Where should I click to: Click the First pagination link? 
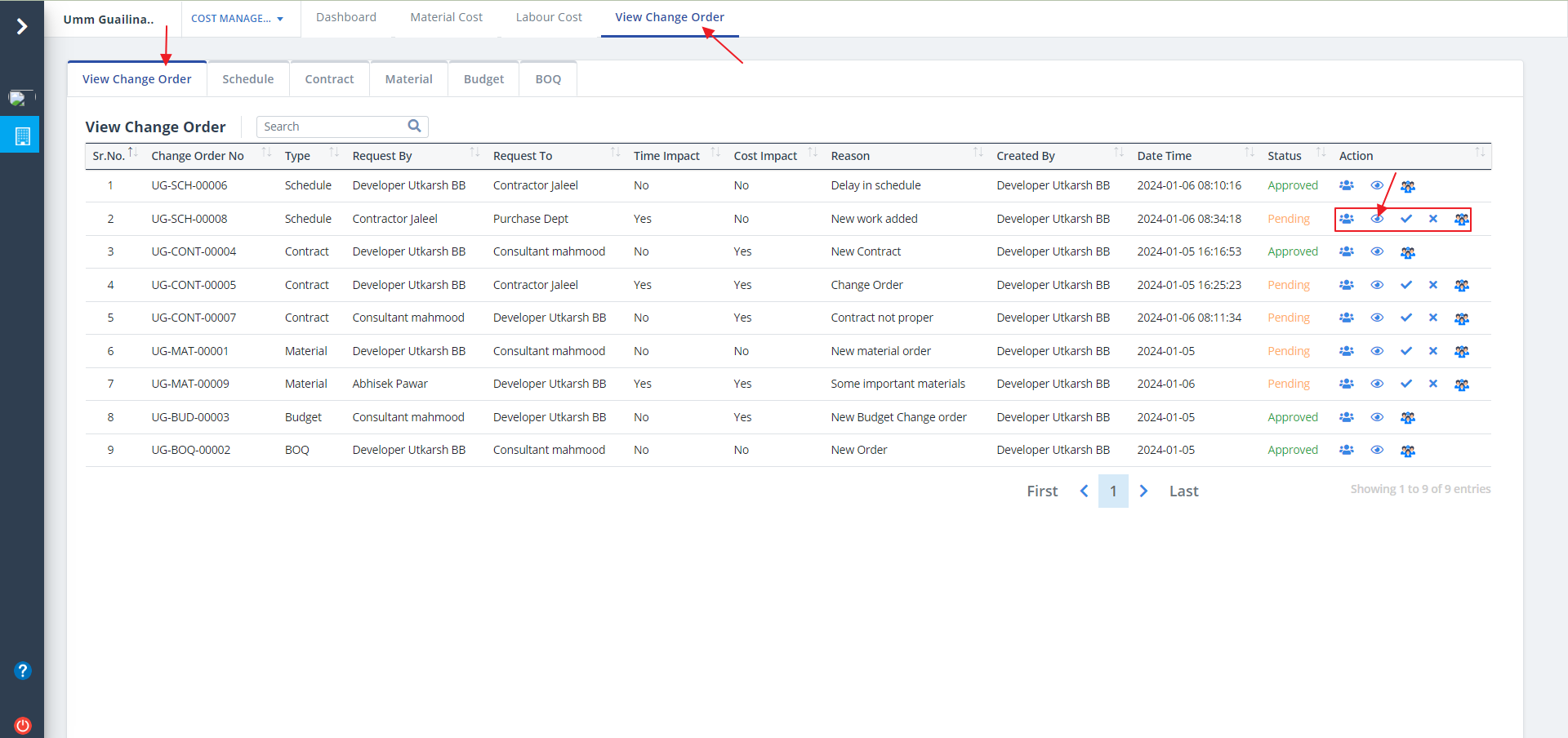click(x=1041, y=491)
